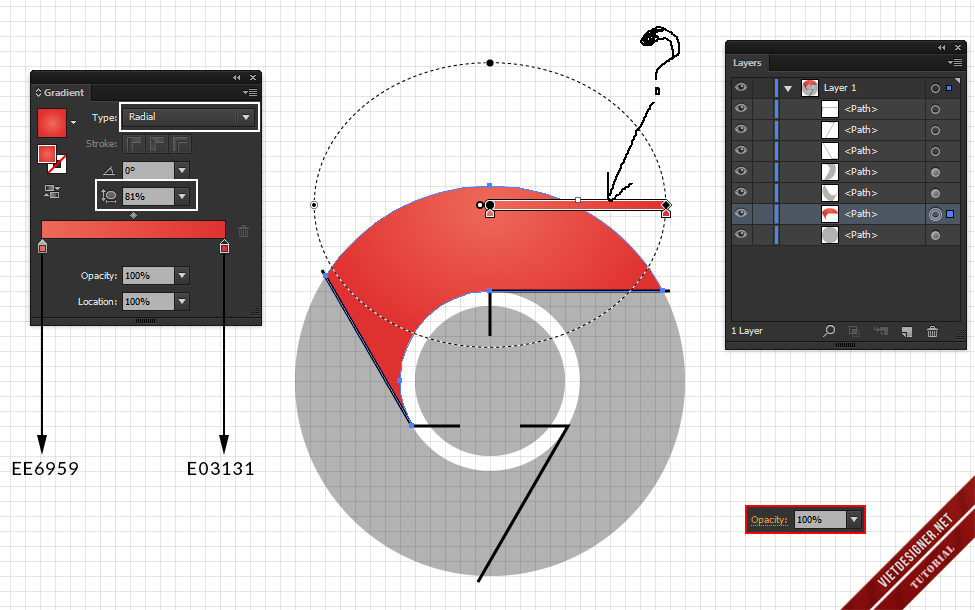
Task: Open the angle value dropdown arrow
Action: (182, 170)
